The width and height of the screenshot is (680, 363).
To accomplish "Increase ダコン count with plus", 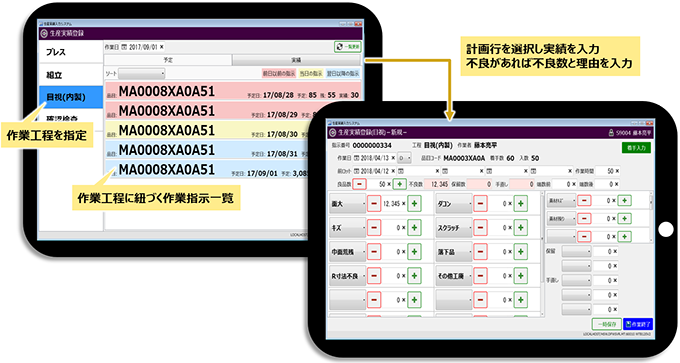I will (x=520, y=203).
